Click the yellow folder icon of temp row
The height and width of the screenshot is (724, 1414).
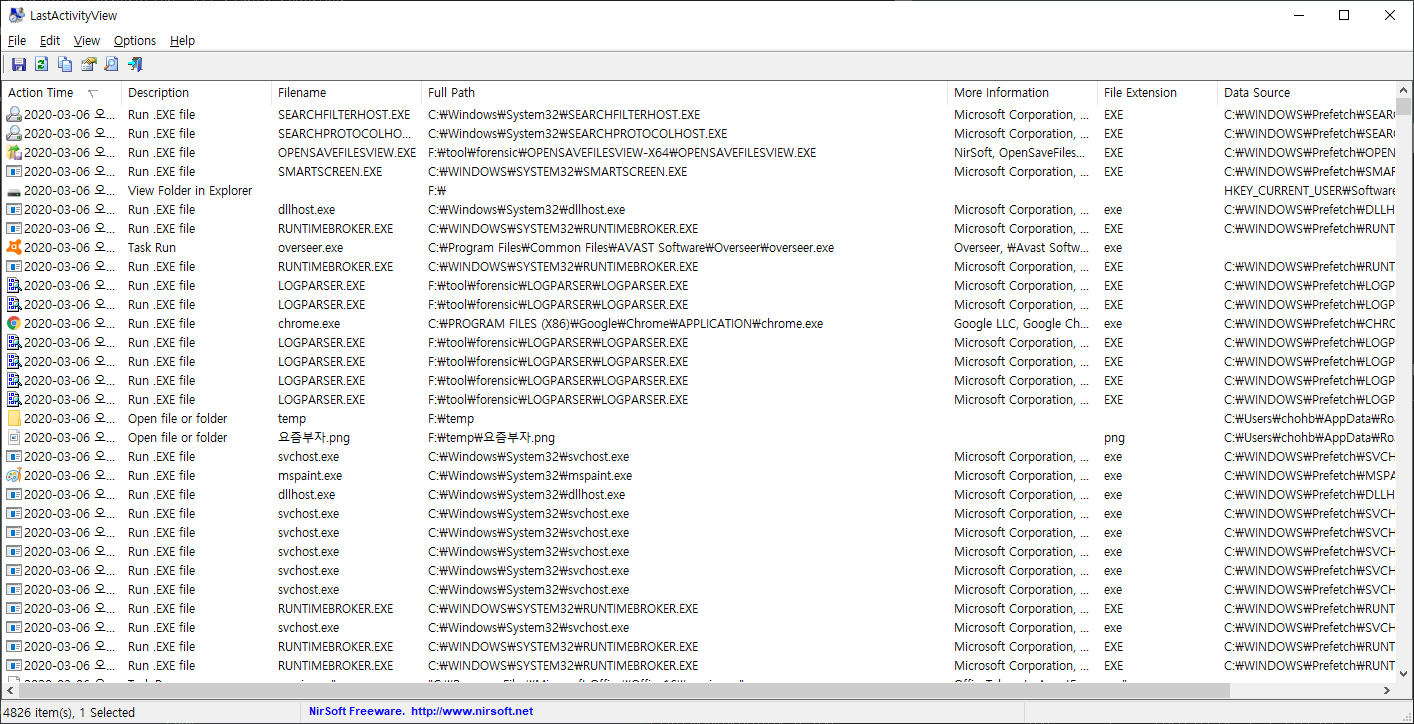pyautogui.click(x=14, y=419)
